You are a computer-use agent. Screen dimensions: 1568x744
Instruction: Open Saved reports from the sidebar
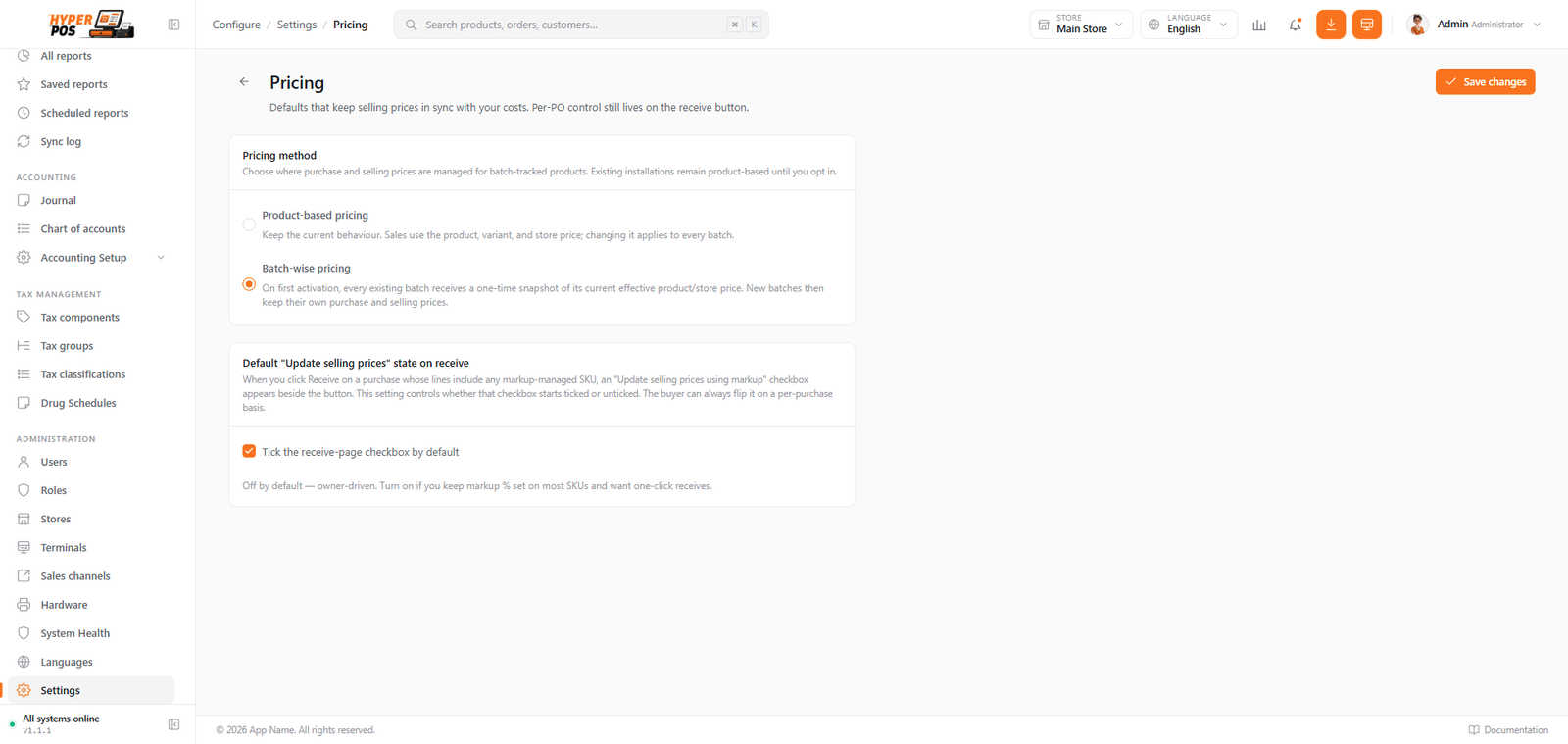(91, 84)
